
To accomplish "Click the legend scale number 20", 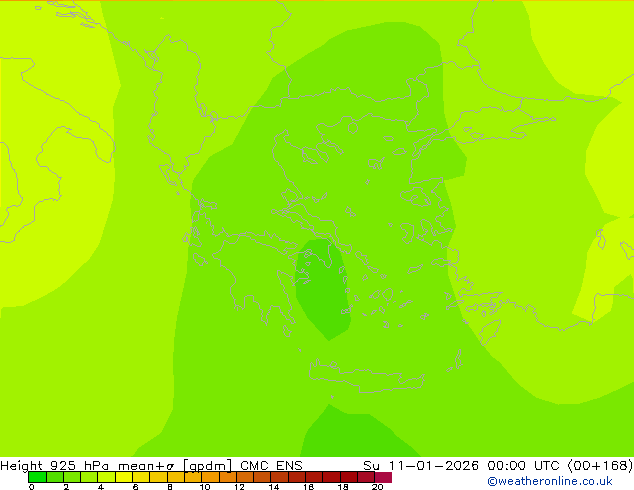I will [x=377, y=487].
